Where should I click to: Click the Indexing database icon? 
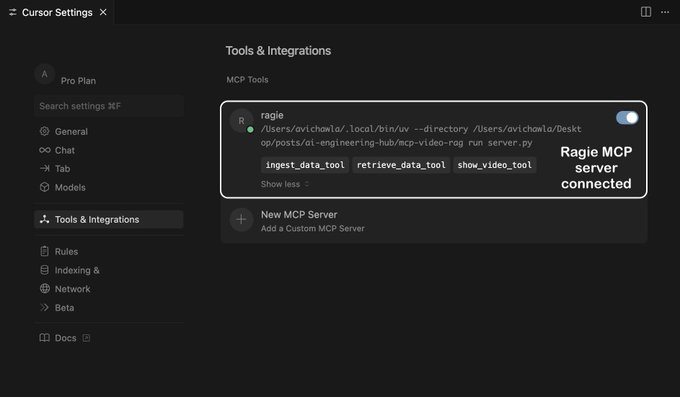(44, 270)
